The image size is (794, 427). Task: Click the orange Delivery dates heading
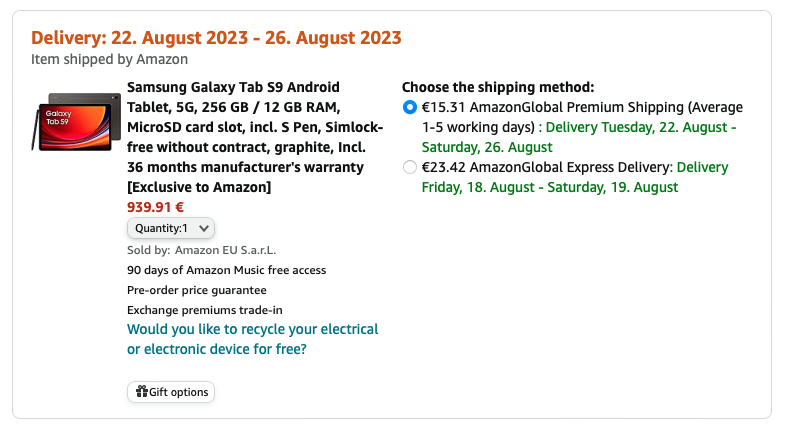click(x=216, y=38)
